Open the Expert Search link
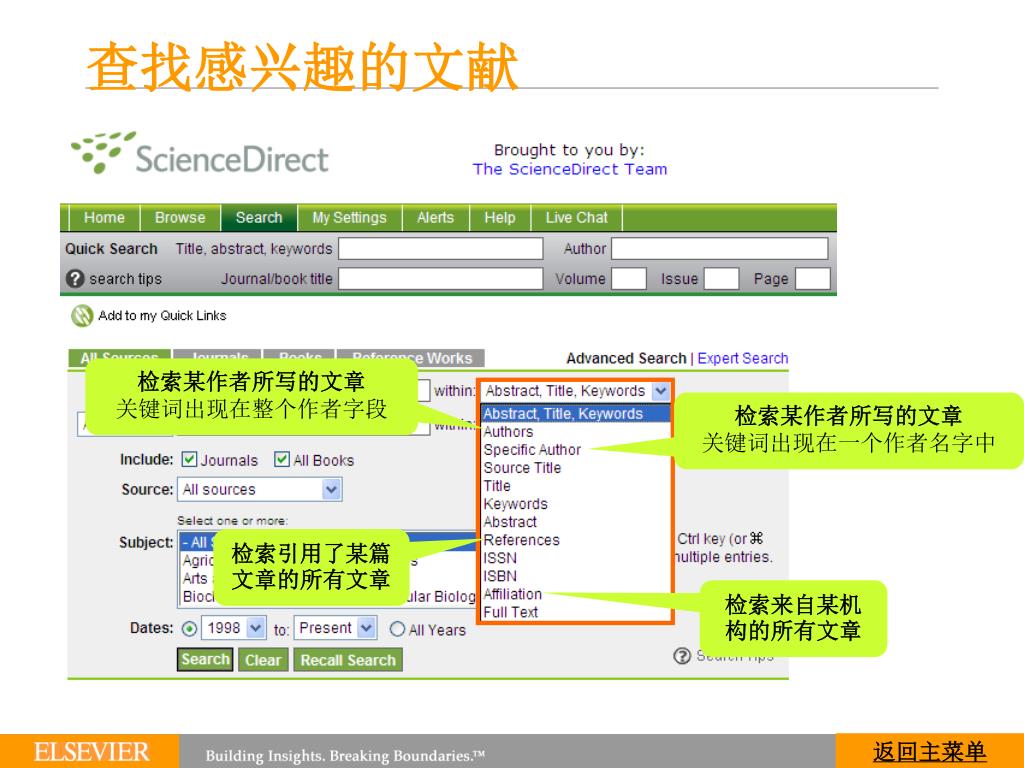 pyautogui.click(x=743, y=359)
